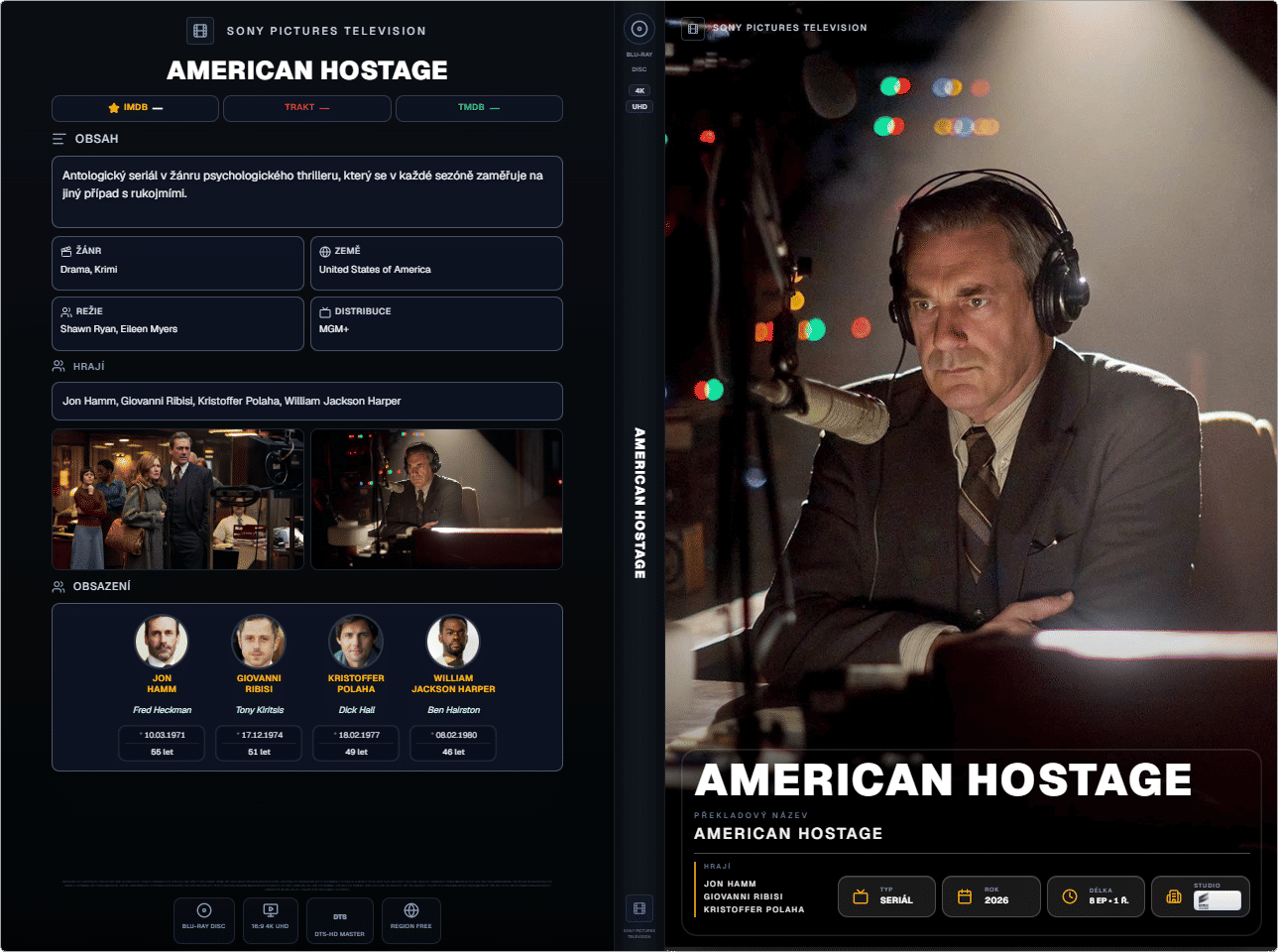Screen dimensions: 1278x952
Task: Click the 18.02.1977 birthdate box
Action: coord(356,743)
